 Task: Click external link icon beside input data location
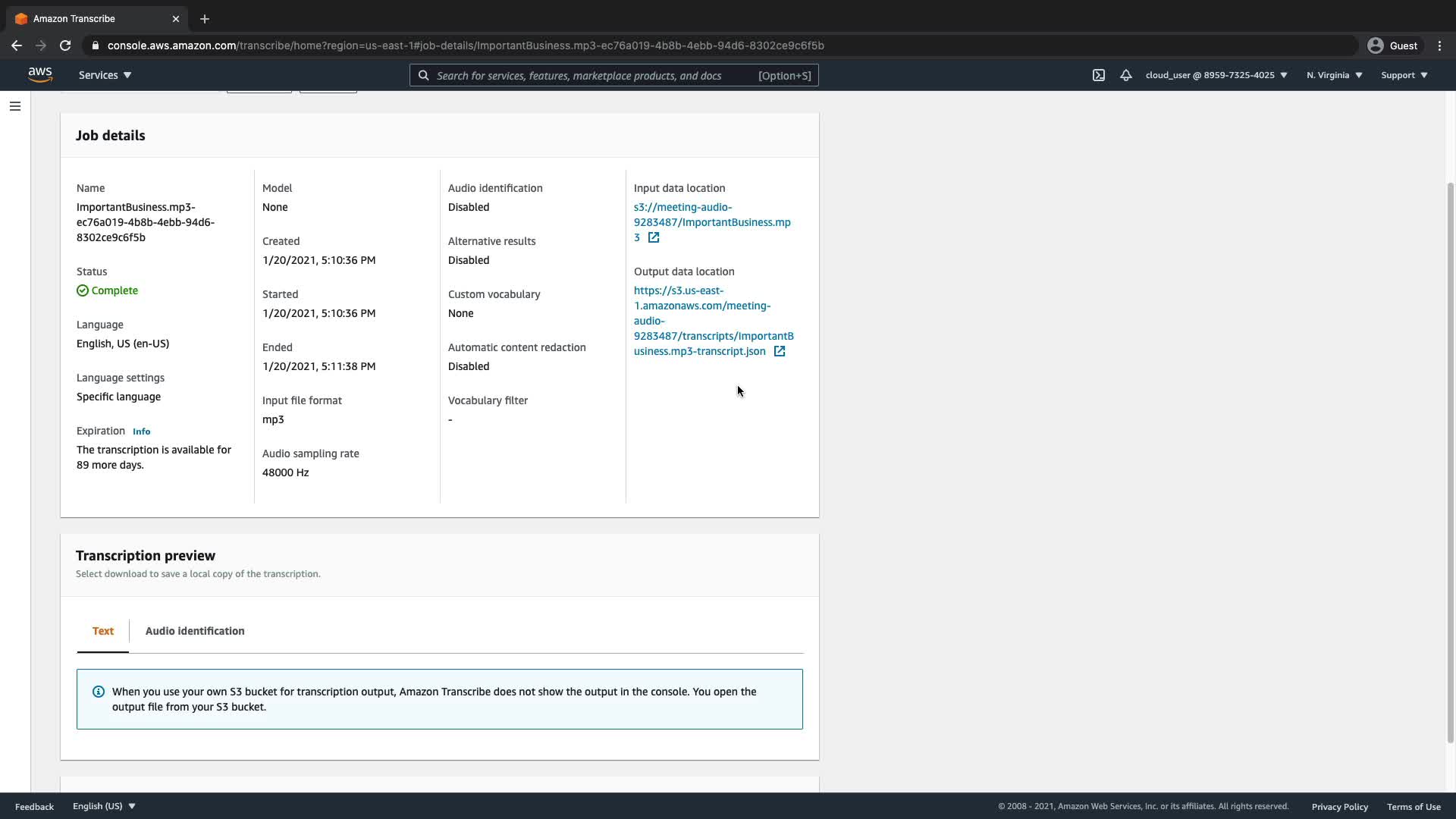654,237
